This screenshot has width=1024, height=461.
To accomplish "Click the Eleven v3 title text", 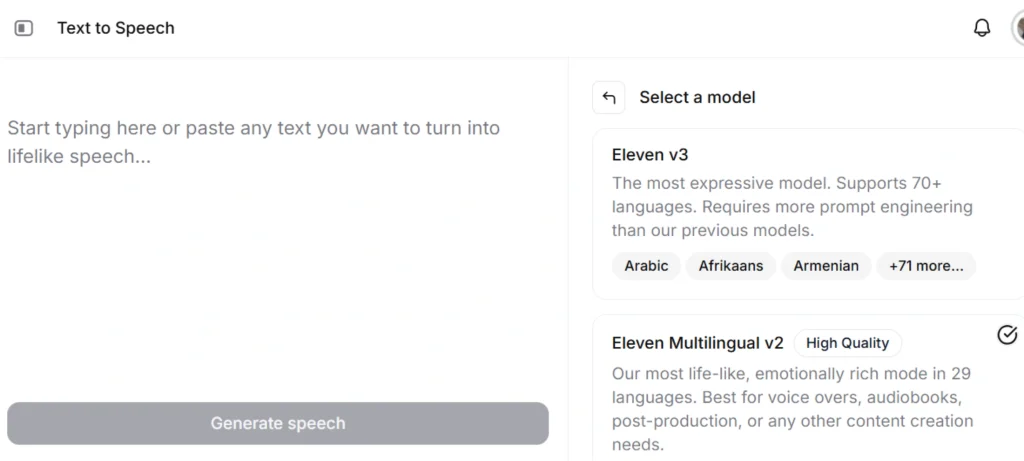I will (650, 155).
